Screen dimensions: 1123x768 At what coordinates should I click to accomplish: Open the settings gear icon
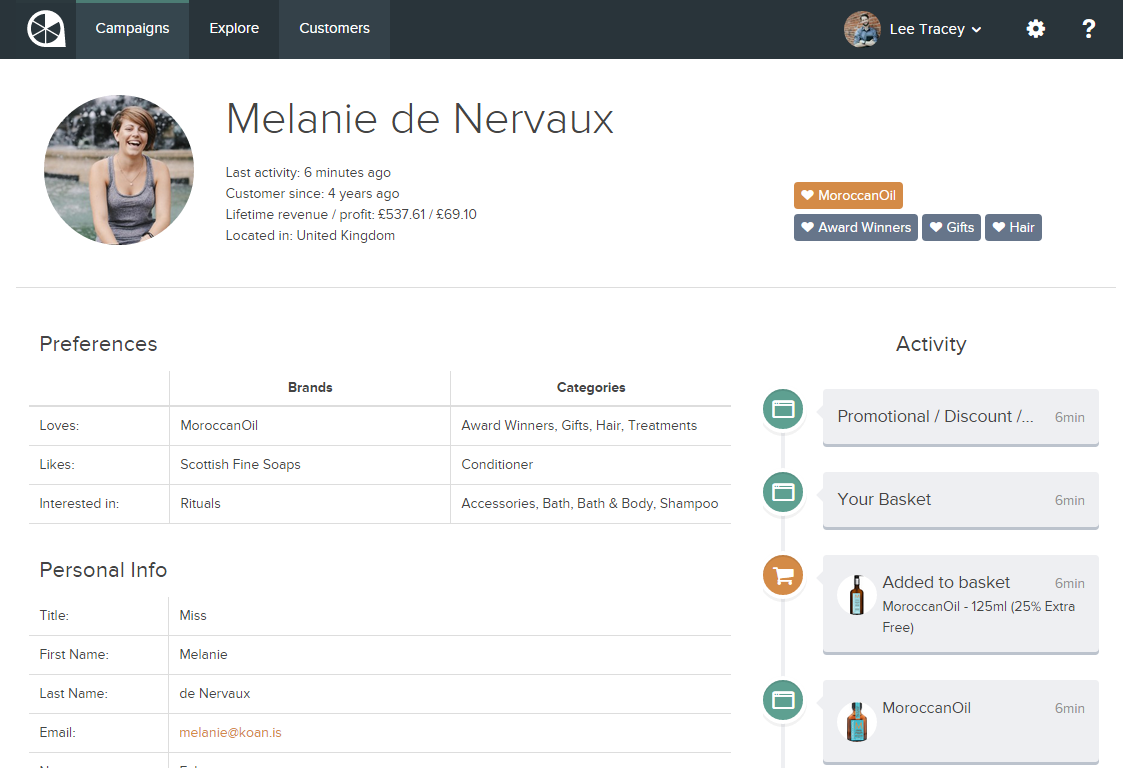coord(1036,29)
